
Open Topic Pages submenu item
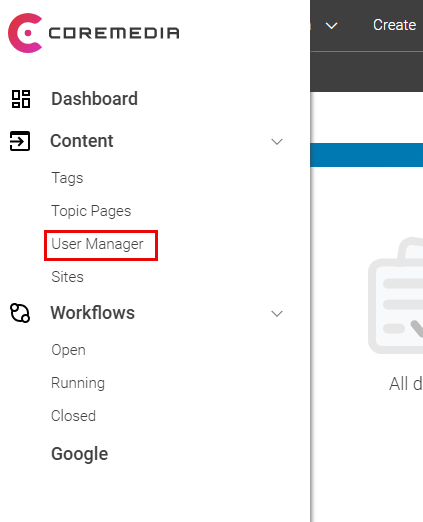pyautogui.click(x=91, y=211)
